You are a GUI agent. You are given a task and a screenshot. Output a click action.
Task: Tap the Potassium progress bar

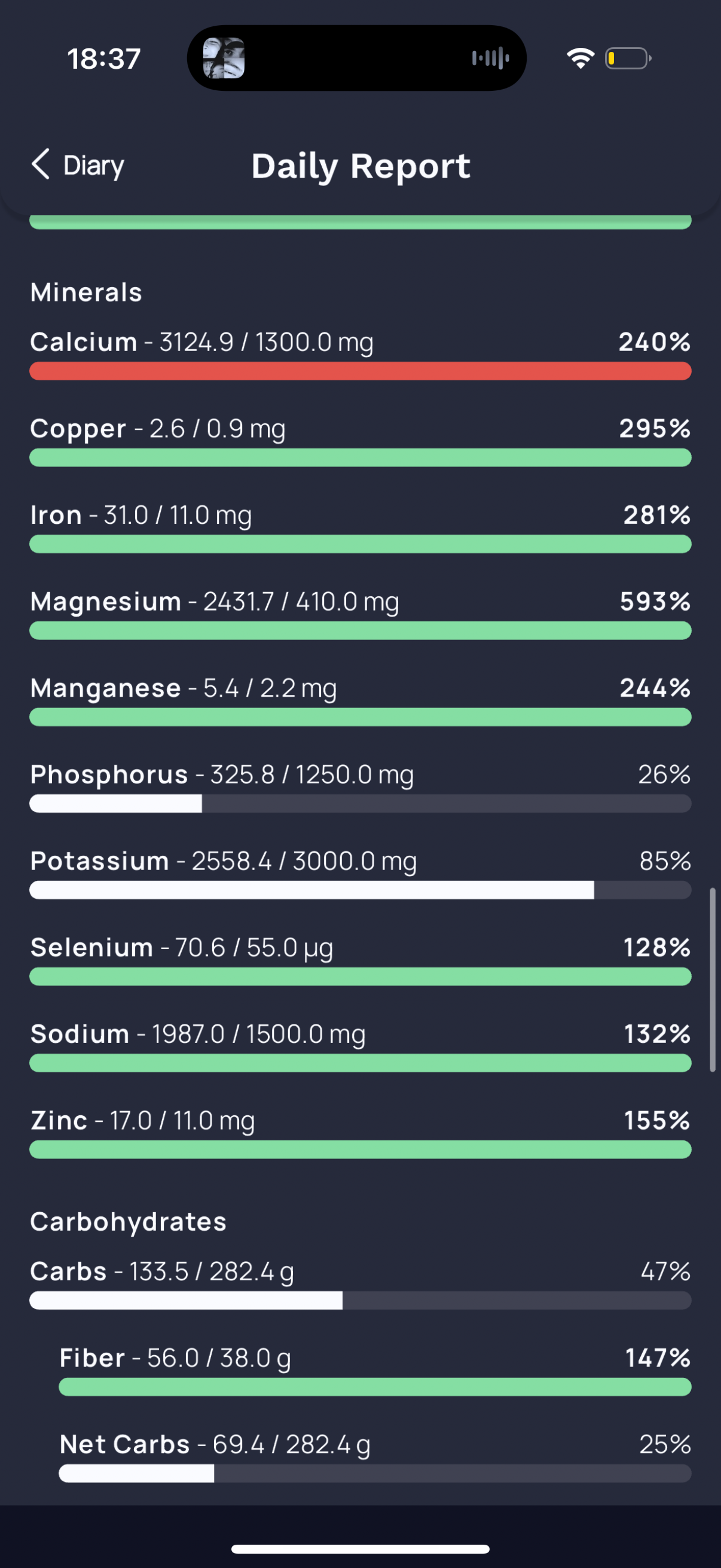tap(360, 890)
